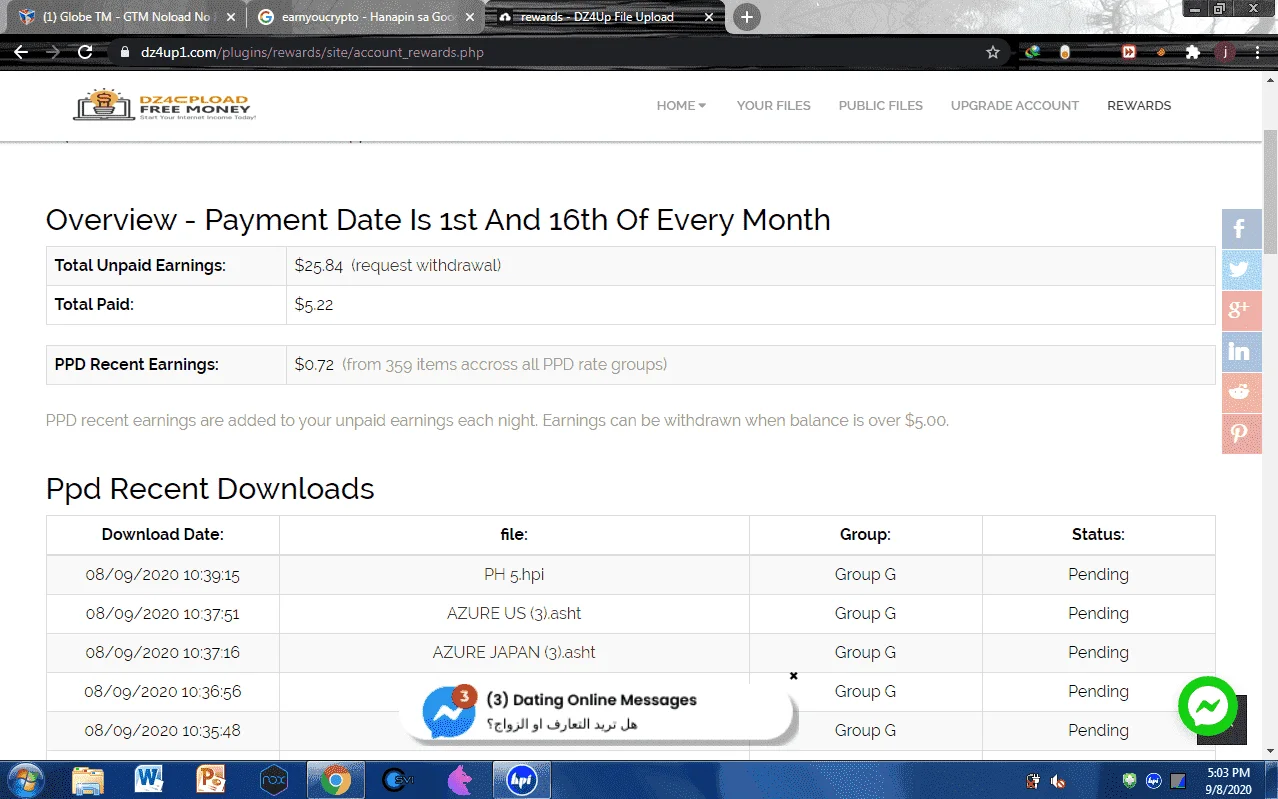
Task: Click the Total Unpaid Earnings label
Action: coord(140,265)
